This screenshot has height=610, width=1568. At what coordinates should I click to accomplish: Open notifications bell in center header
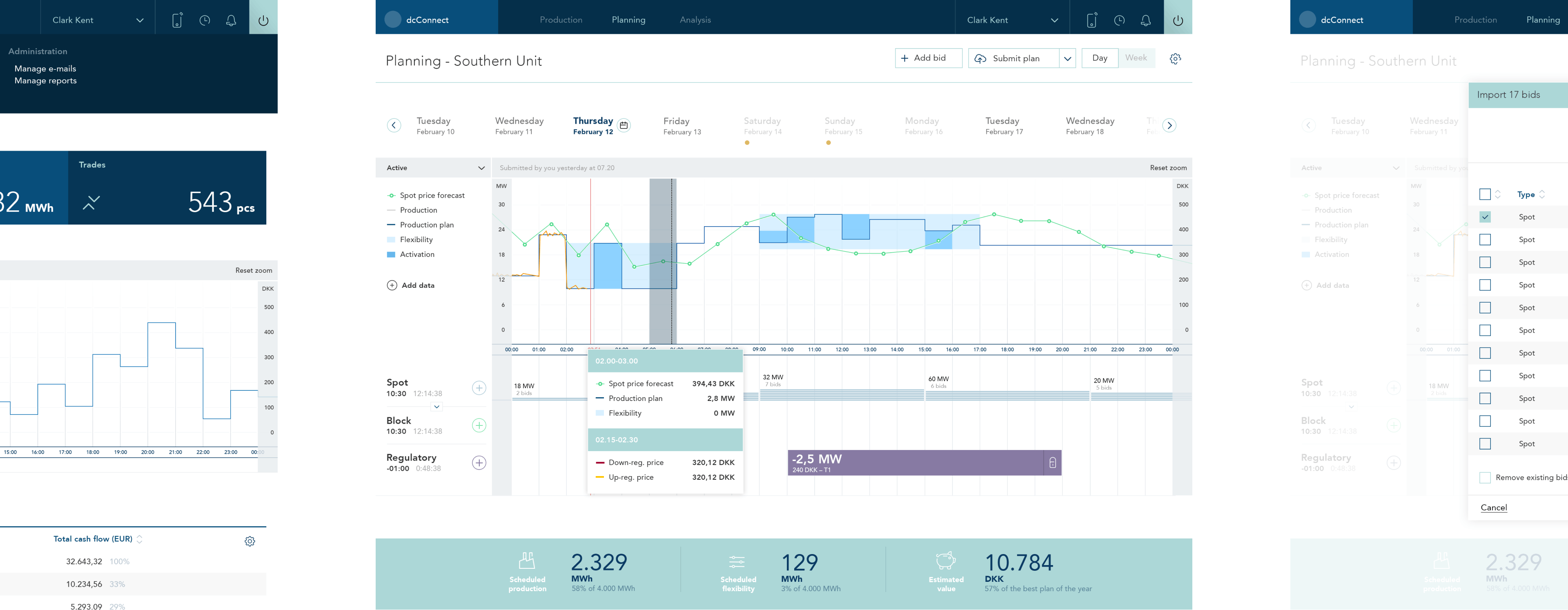point(1145,20)
